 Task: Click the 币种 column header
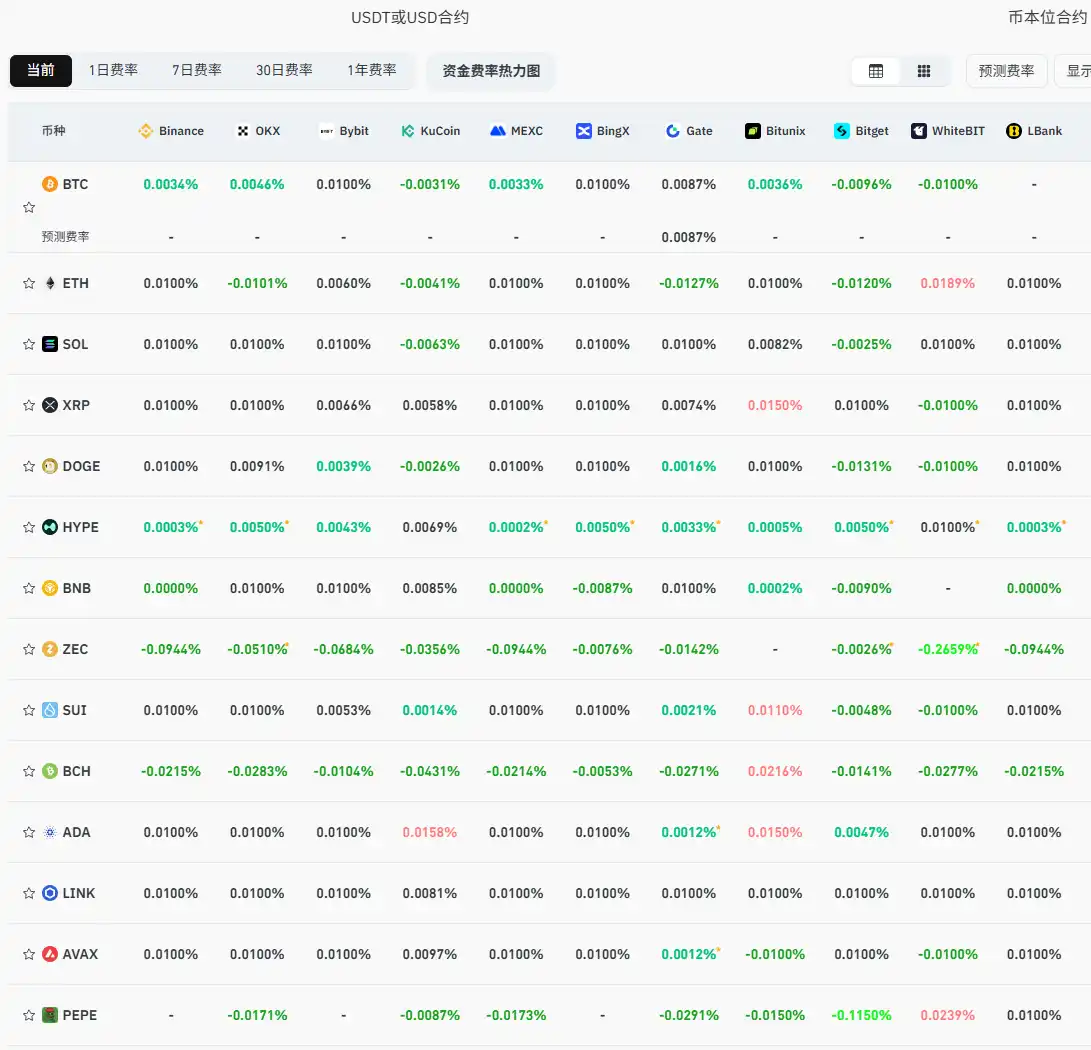click(54, 131)
